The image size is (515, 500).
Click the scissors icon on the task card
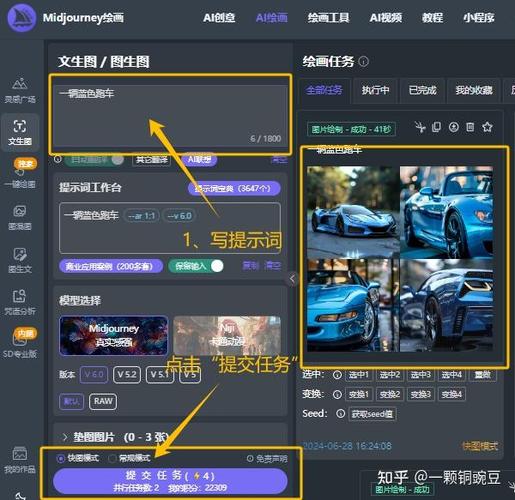420,127
